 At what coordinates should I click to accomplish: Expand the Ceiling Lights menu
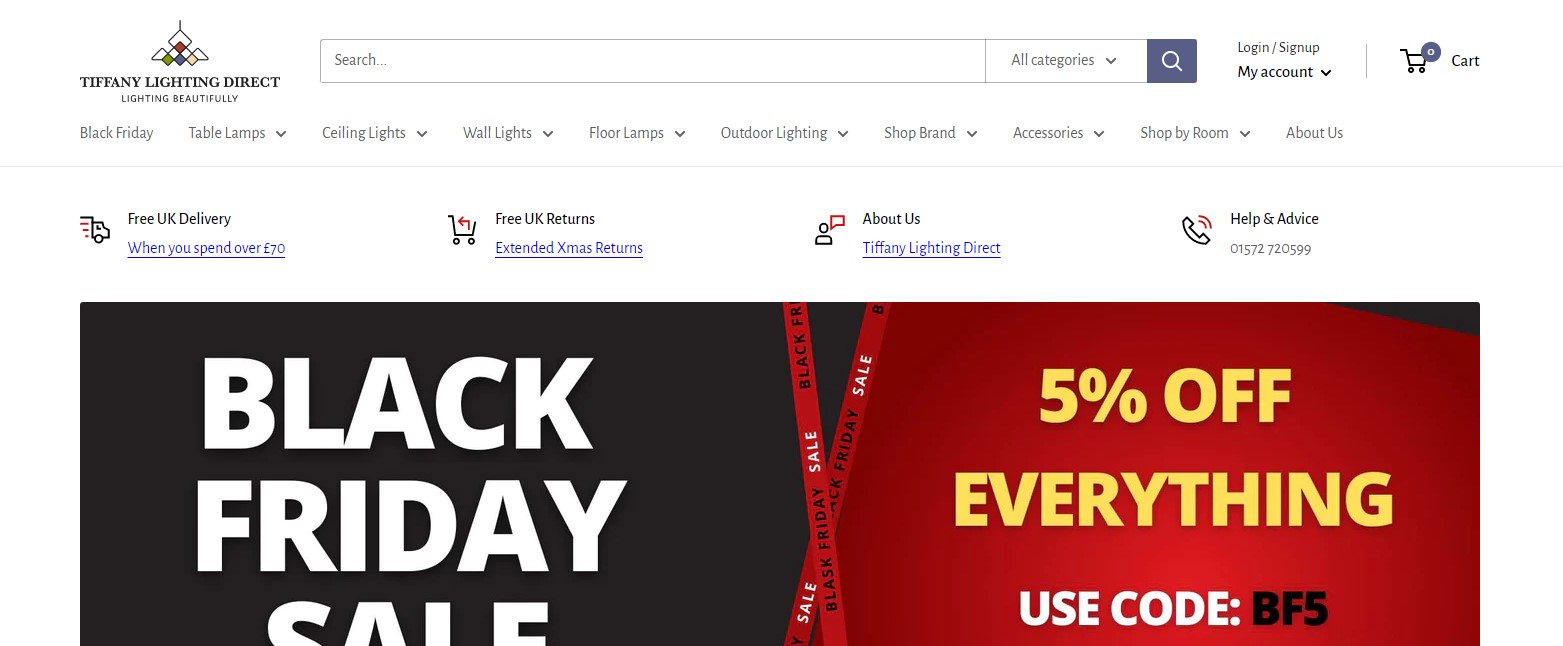[x=374, y=133]
